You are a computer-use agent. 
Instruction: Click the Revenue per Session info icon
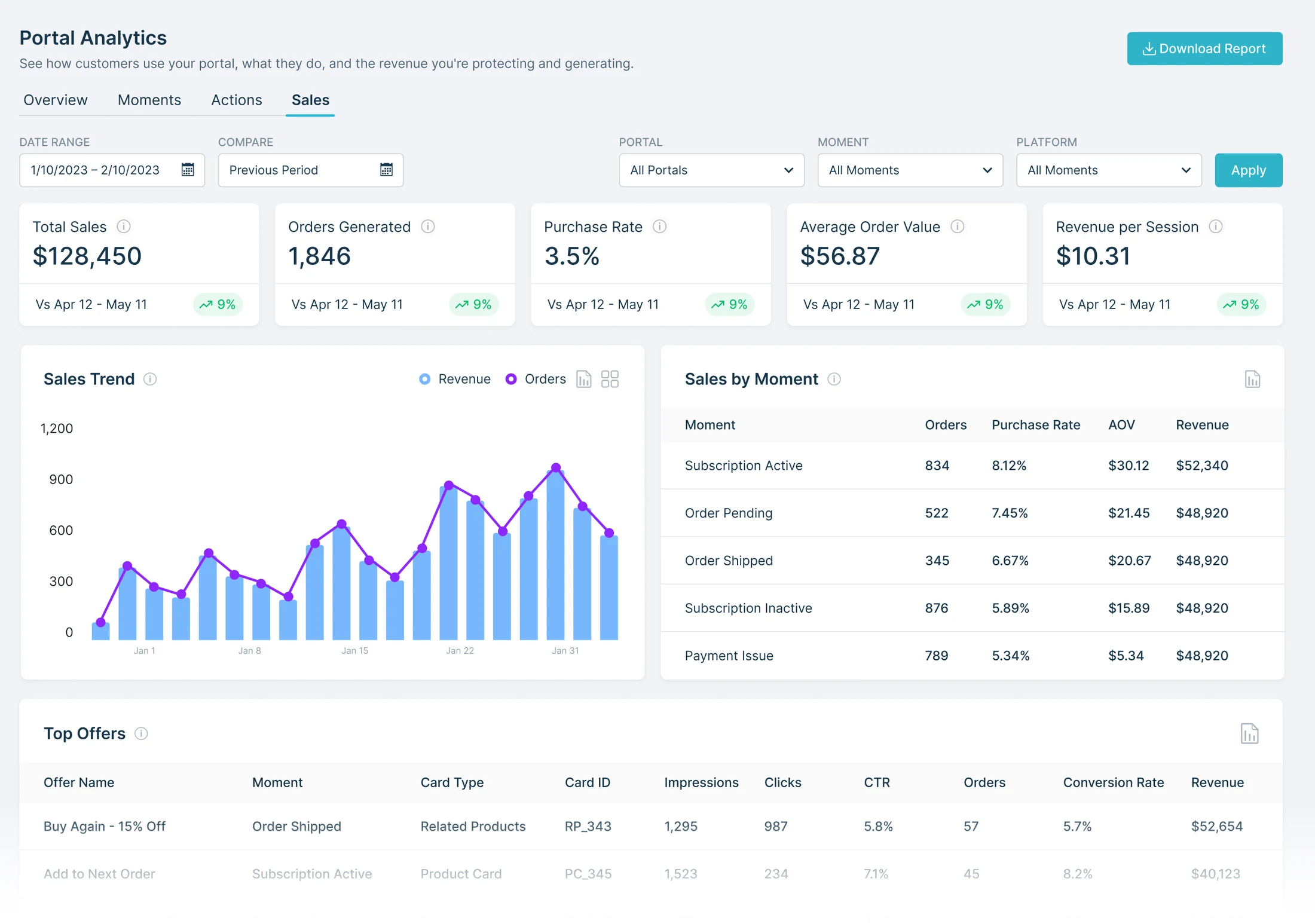1216,227
